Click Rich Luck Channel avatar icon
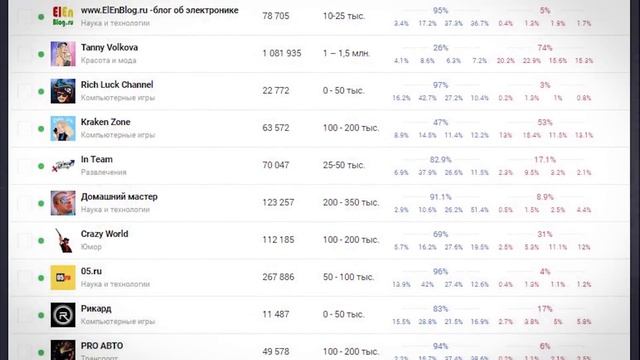 pyautogui.click(x=63, y=91)
